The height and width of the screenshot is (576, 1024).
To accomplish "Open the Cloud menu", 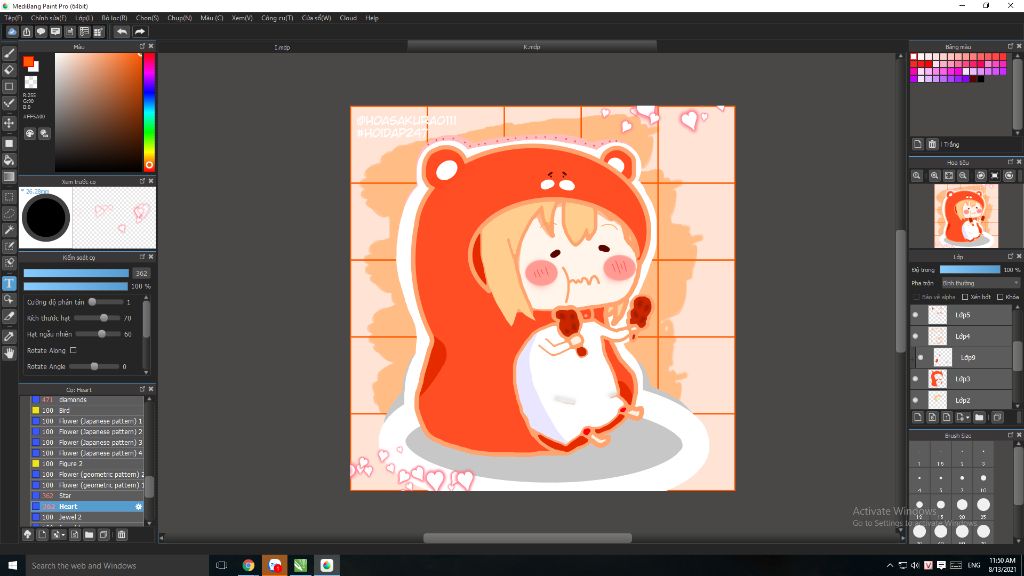I will coord(348,18).
